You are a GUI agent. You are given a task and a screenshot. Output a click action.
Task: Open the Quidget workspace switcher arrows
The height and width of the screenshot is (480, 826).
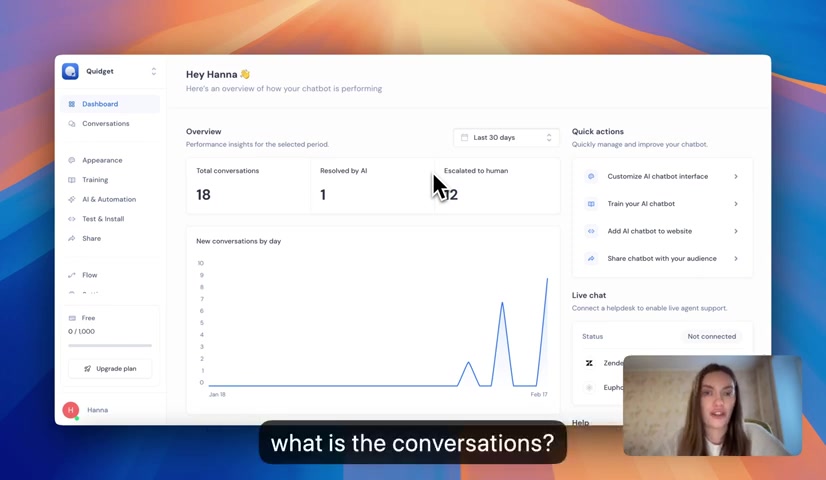point(154,71)
